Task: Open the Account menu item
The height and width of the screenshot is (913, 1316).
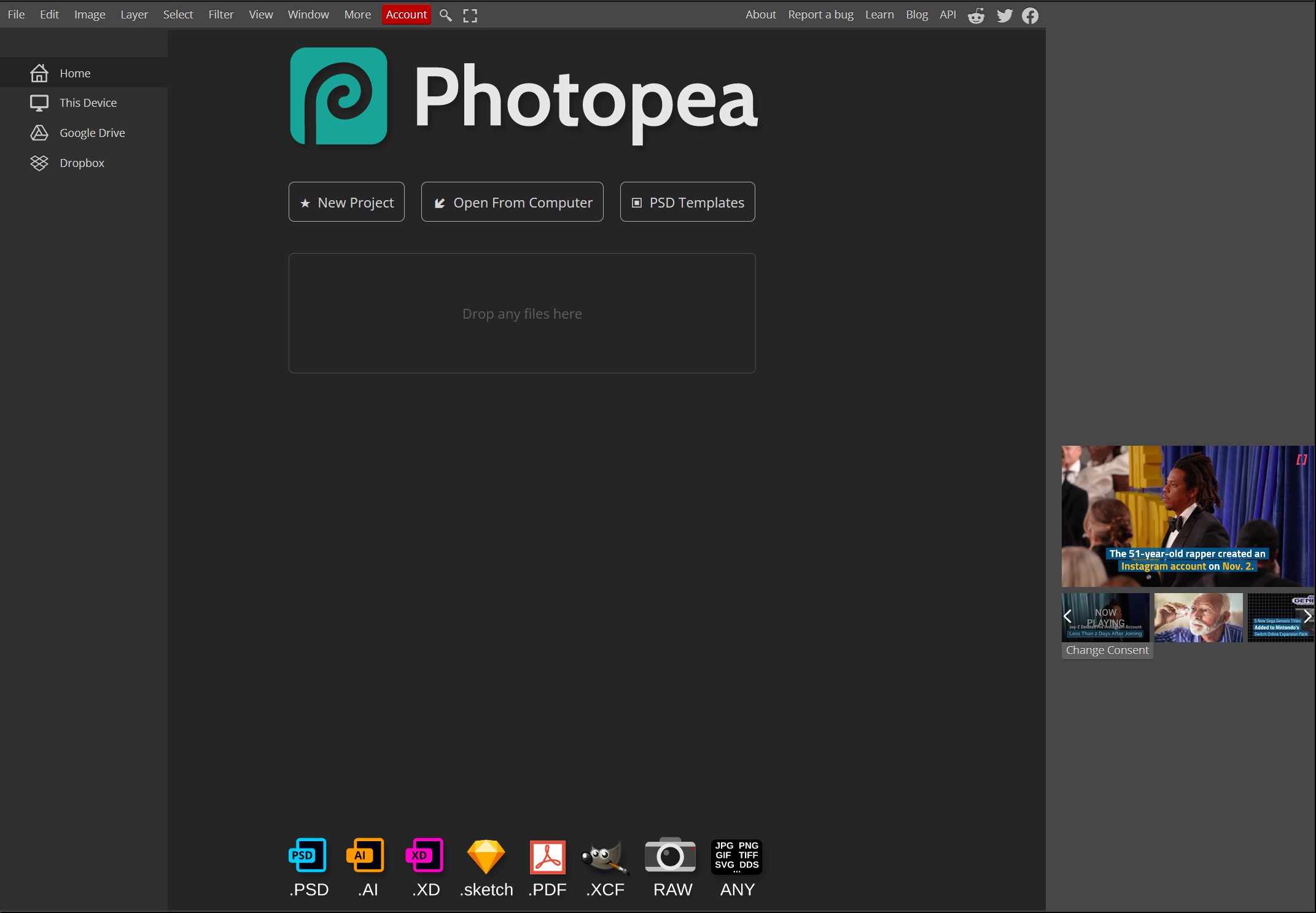Action: tap(405, 14)
